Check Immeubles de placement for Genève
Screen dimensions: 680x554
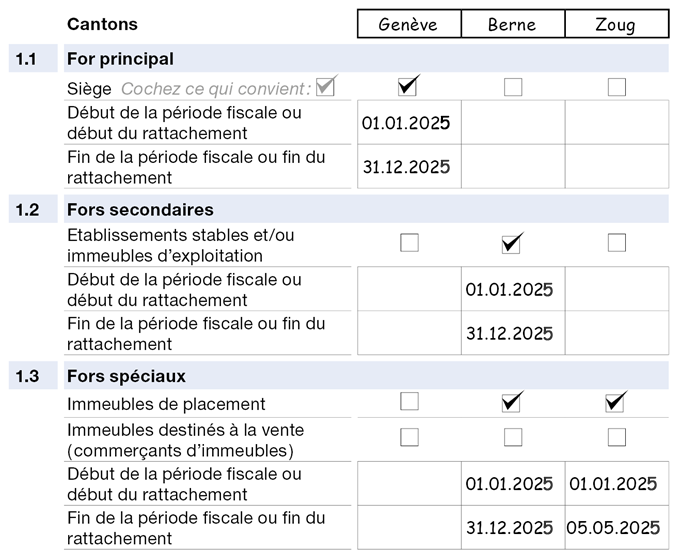(x=409, y=402)
